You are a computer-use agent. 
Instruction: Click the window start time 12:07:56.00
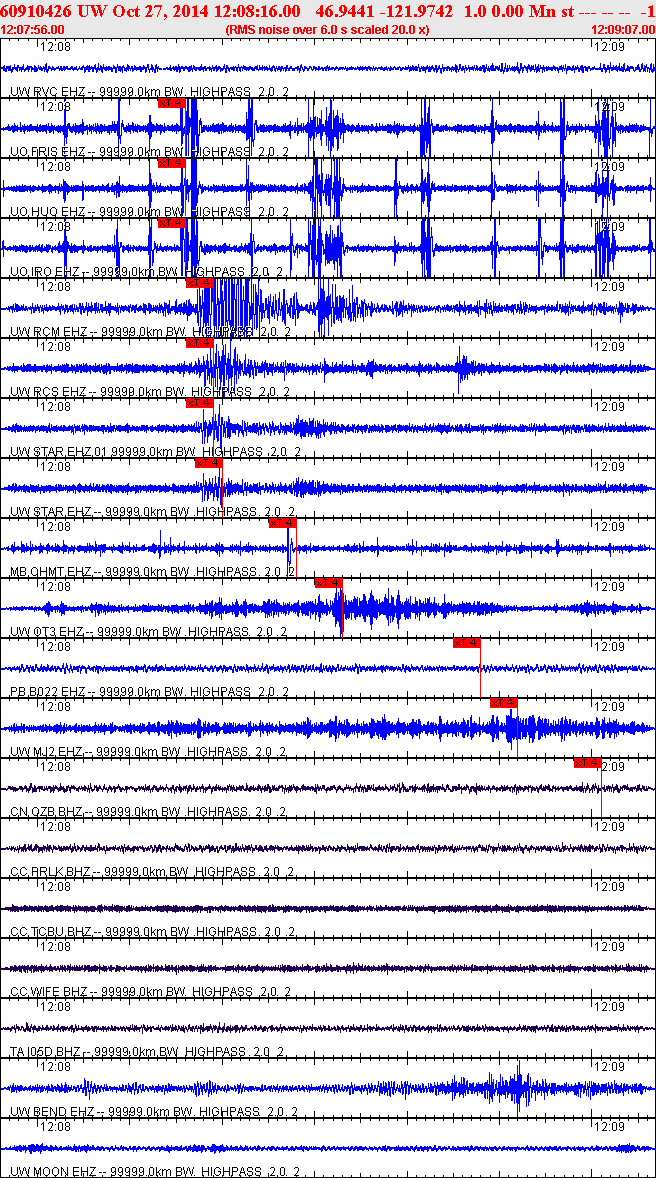[x=33, y=29]
